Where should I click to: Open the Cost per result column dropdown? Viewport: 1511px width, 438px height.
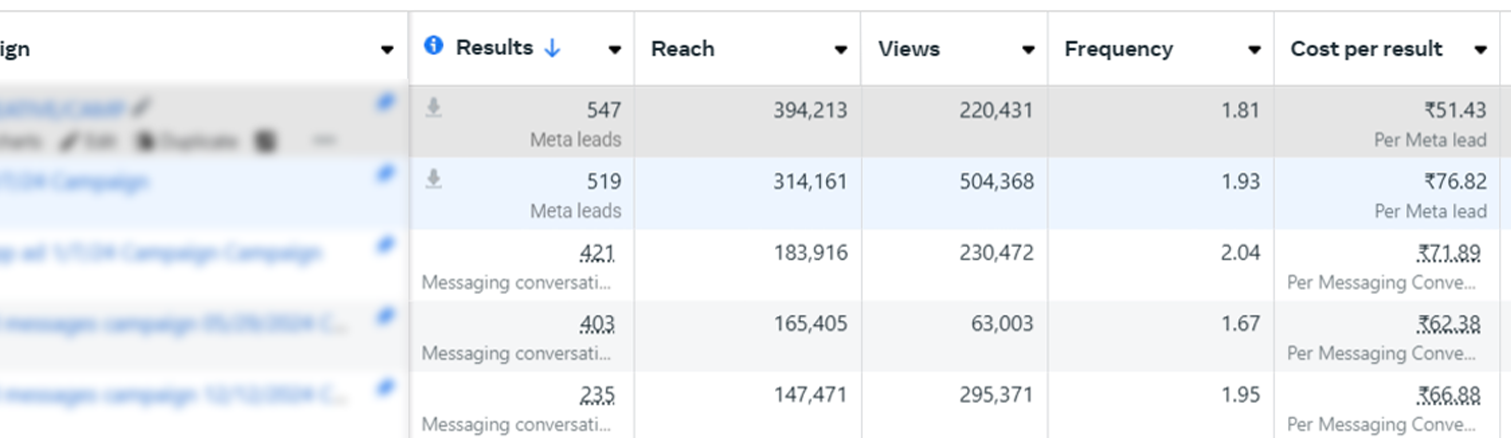click(1480, 50)
